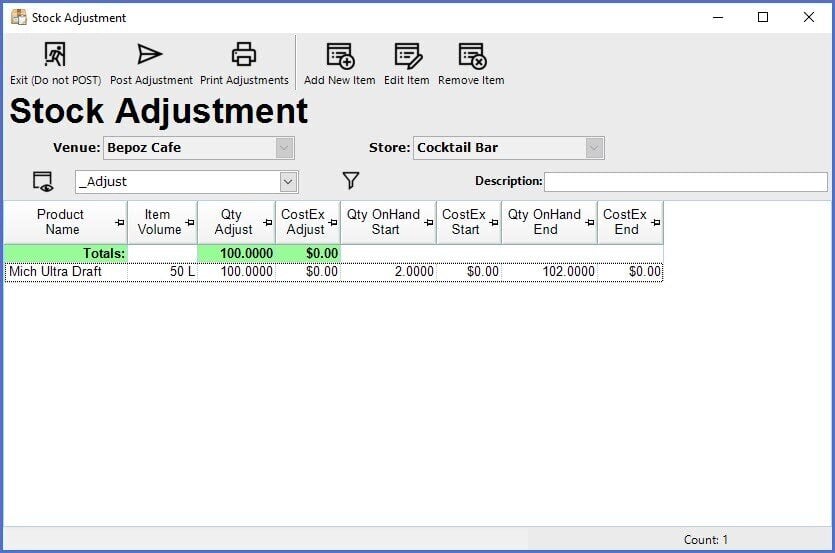
Task: Click the Post Adjustment icon
Action: coord(150,55)
